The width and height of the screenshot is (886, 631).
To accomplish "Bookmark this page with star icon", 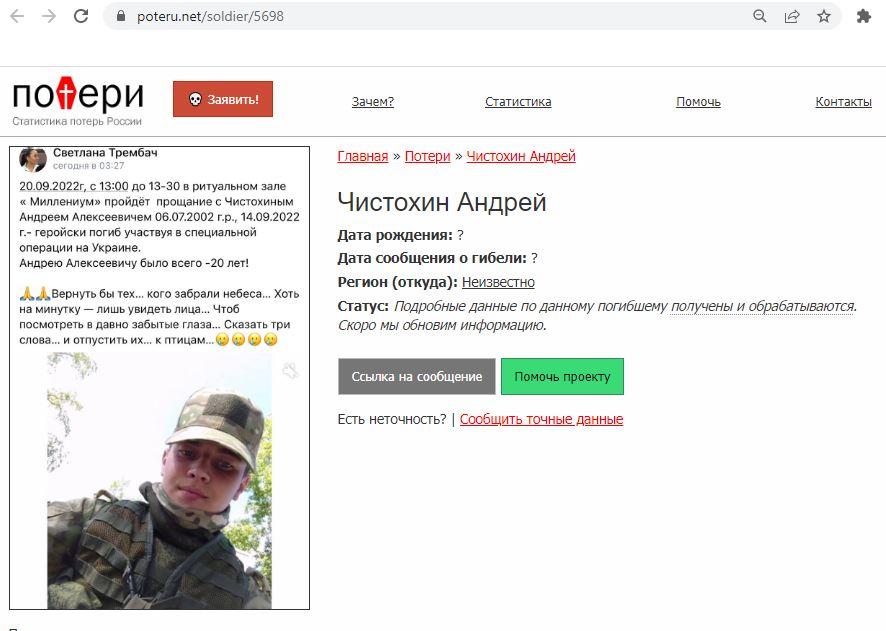I will tap(824, 16).
